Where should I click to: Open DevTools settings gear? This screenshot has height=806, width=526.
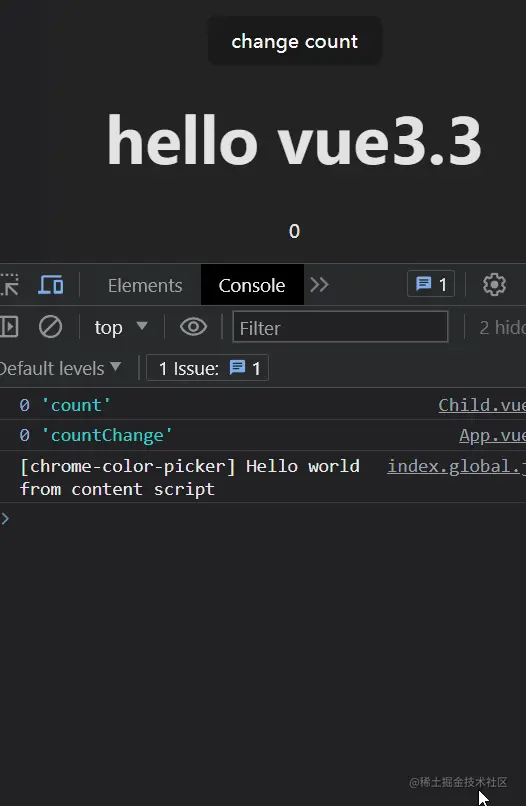494,285
